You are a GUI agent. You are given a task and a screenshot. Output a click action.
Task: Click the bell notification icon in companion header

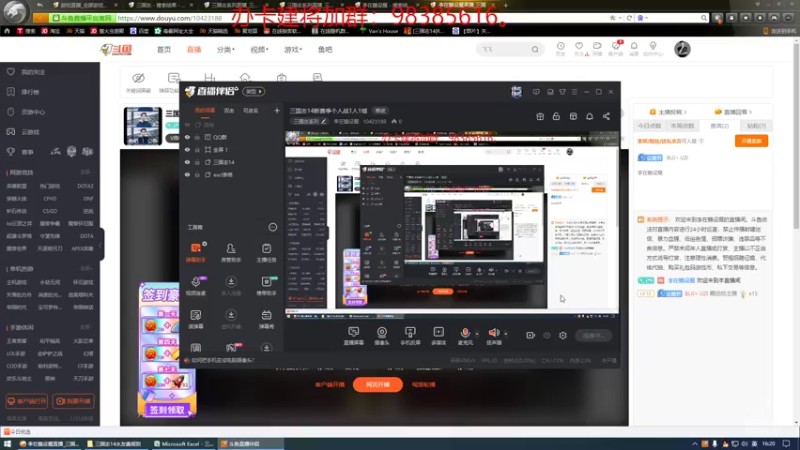click(x=589, y=116)
